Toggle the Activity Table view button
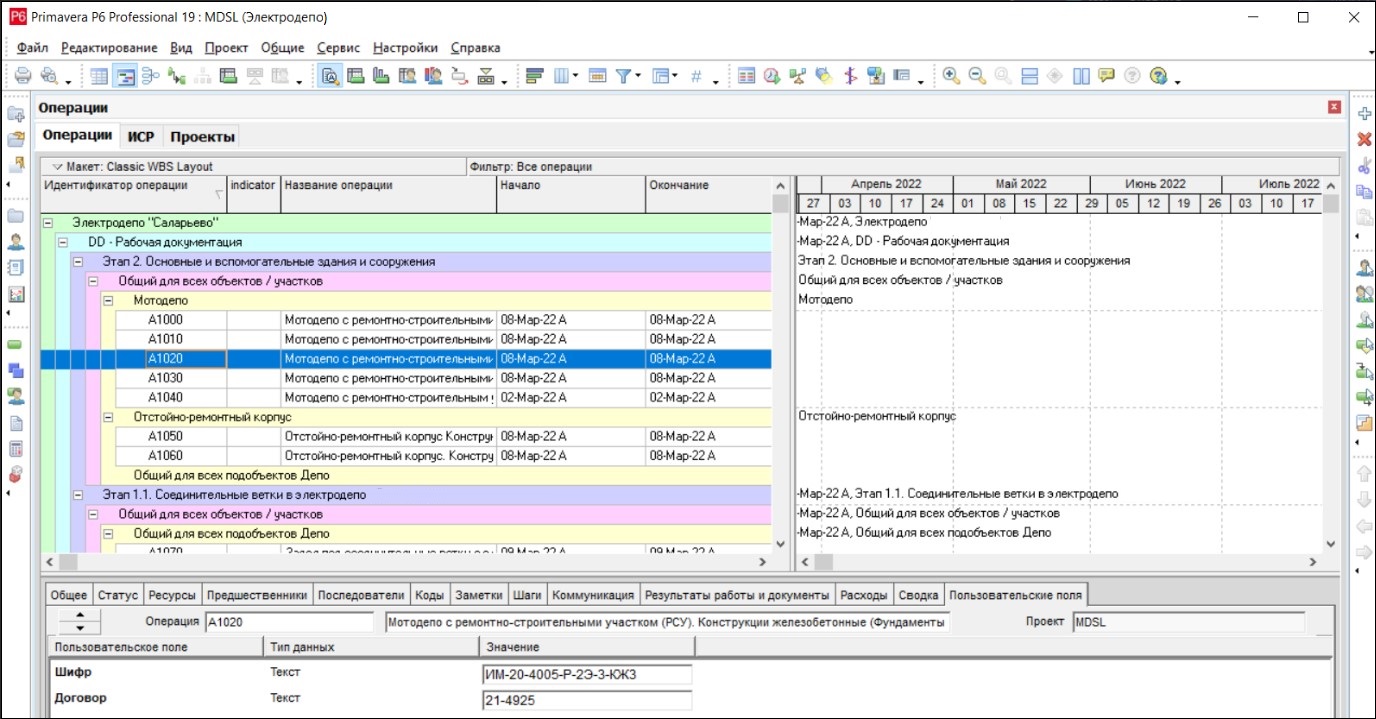The width and height of the screenshot is (1376, 719). coord(99,76)
